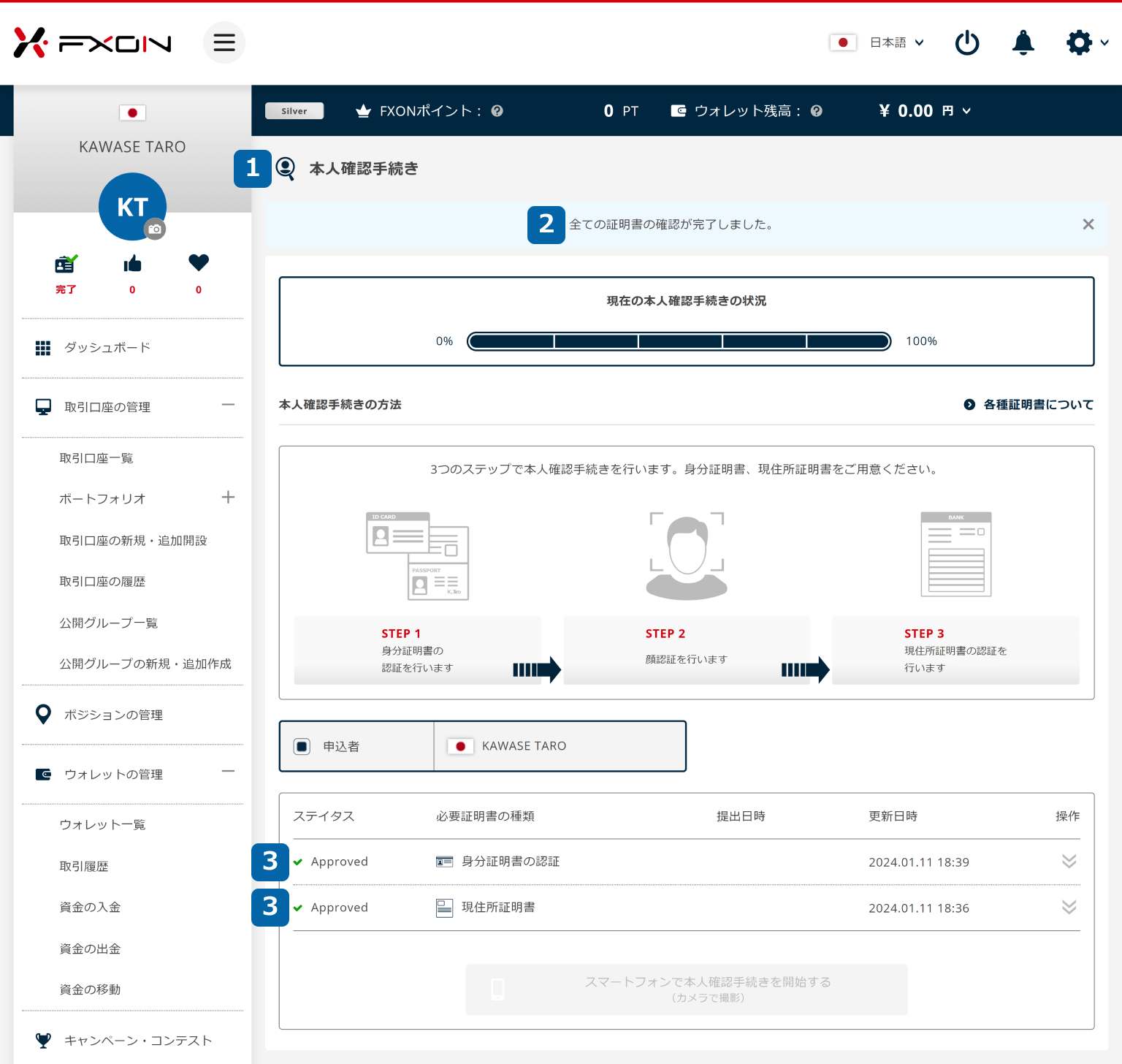Open 公開グループ一覧
Image resolution: width=1122 pixels, height=1064 pixels.
coord(109,623)
